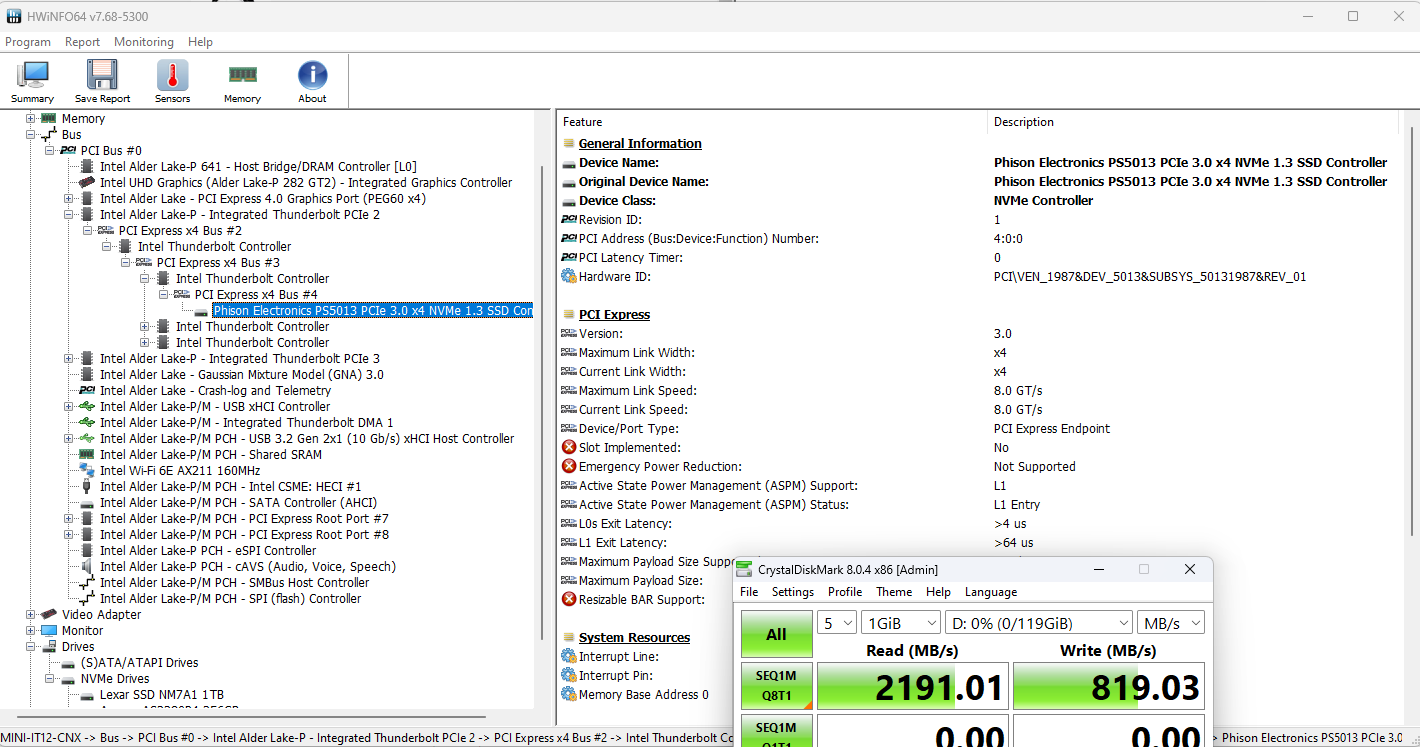The height and width of the screenshot is (747, 1420).
Task: Open the Report menu in HWiNFO64
Action: [x=82, y=42]
